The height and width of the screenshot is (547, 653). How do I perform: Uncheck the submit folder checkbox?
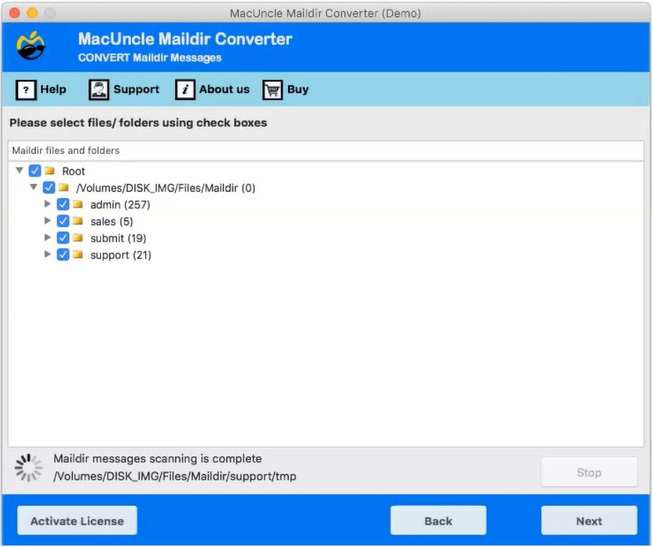[x=63, y=238]
